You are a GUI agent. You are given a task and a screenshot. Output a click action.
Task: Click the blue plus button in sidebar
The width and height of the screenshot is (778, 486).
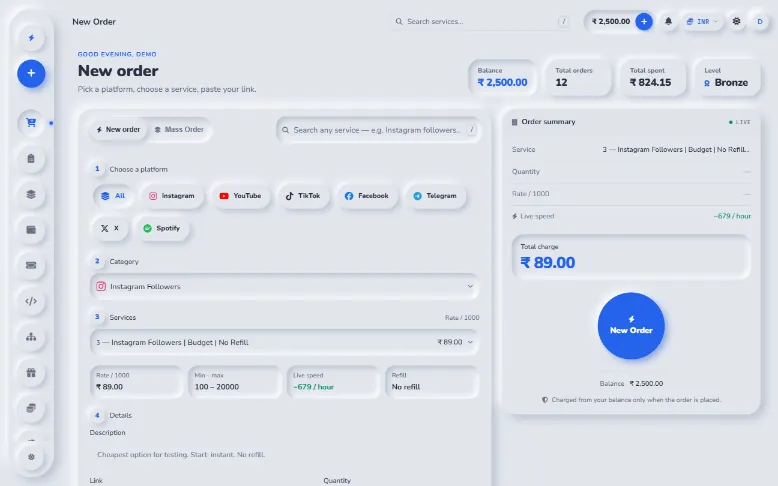coord(31,73)
